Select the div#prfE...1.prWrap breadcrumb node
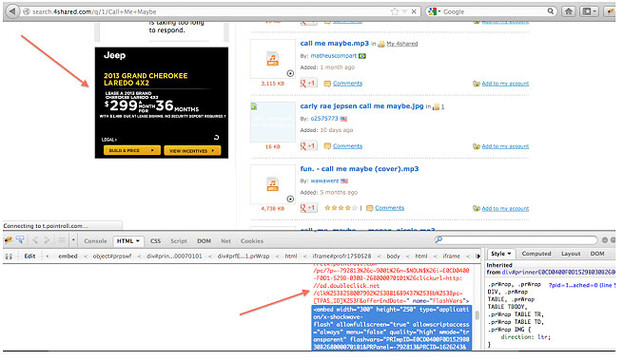Image resolution: width=624 pixels, height=361 pixels. point(244,256)
